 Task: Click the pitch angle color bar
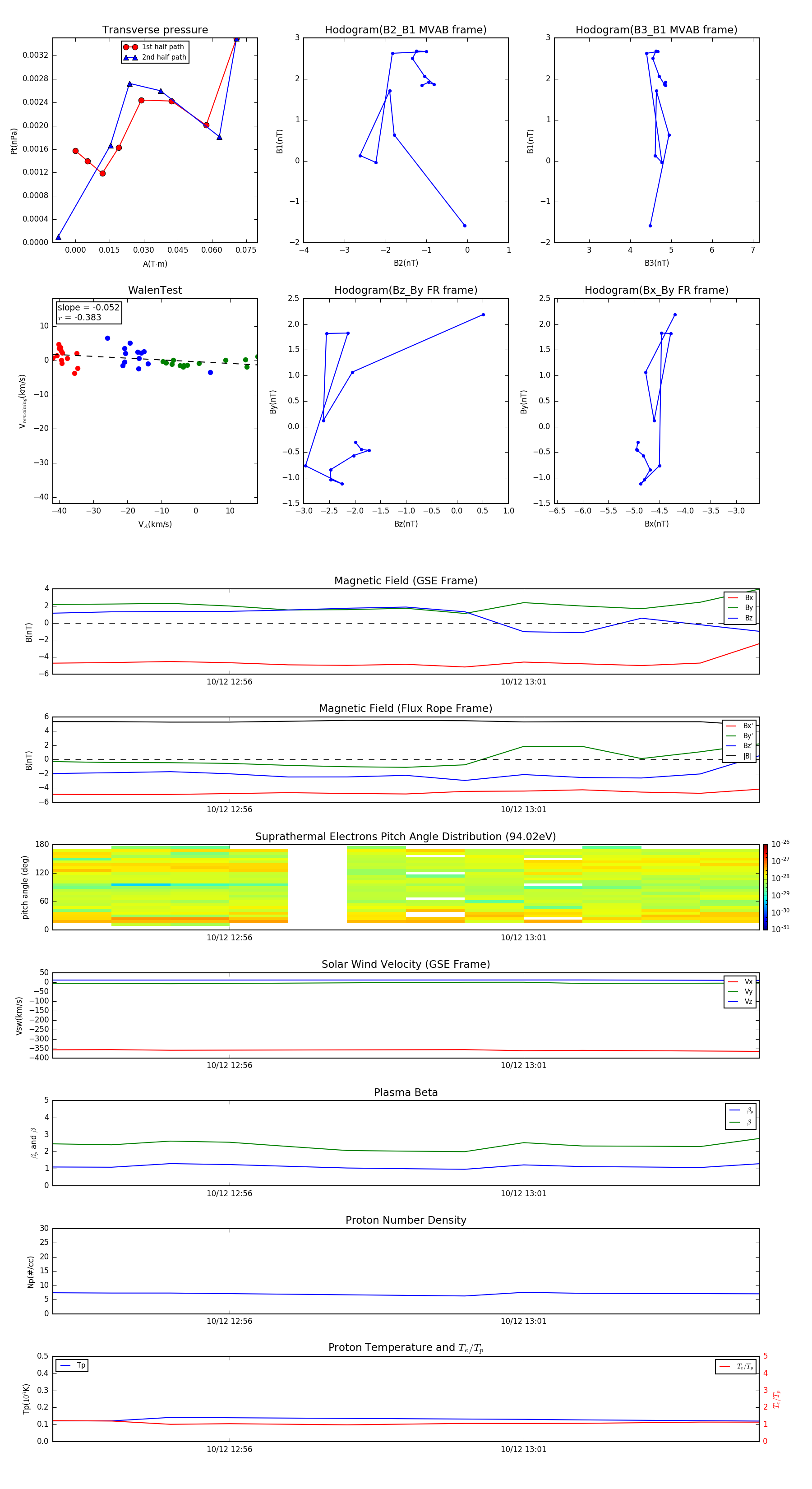pyautogui.click(x=765, y=887)
